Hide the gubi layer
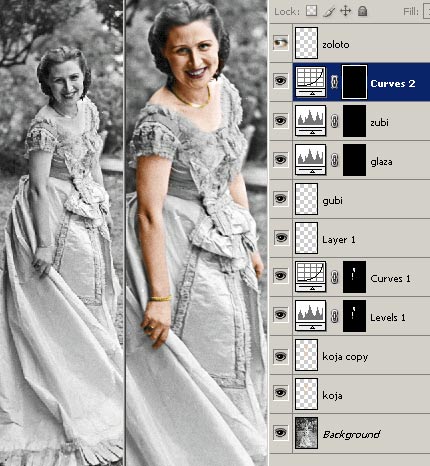Viewport: 430px width, 466px height. pyautogui.click(x=281, y=199)
